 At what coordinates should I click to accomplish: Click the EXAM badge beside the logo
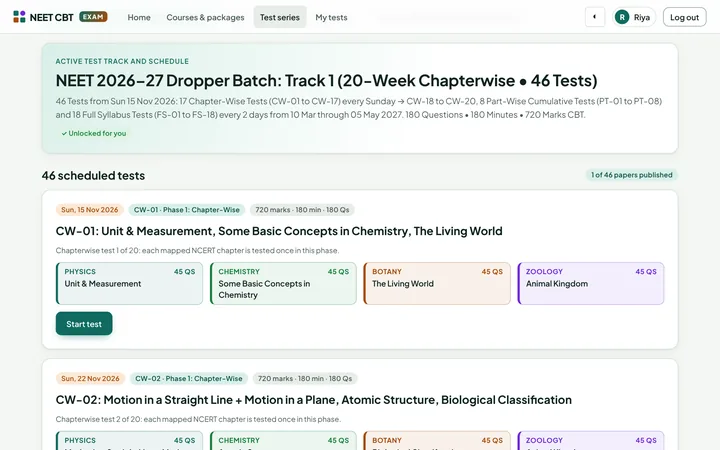point(93,17)
